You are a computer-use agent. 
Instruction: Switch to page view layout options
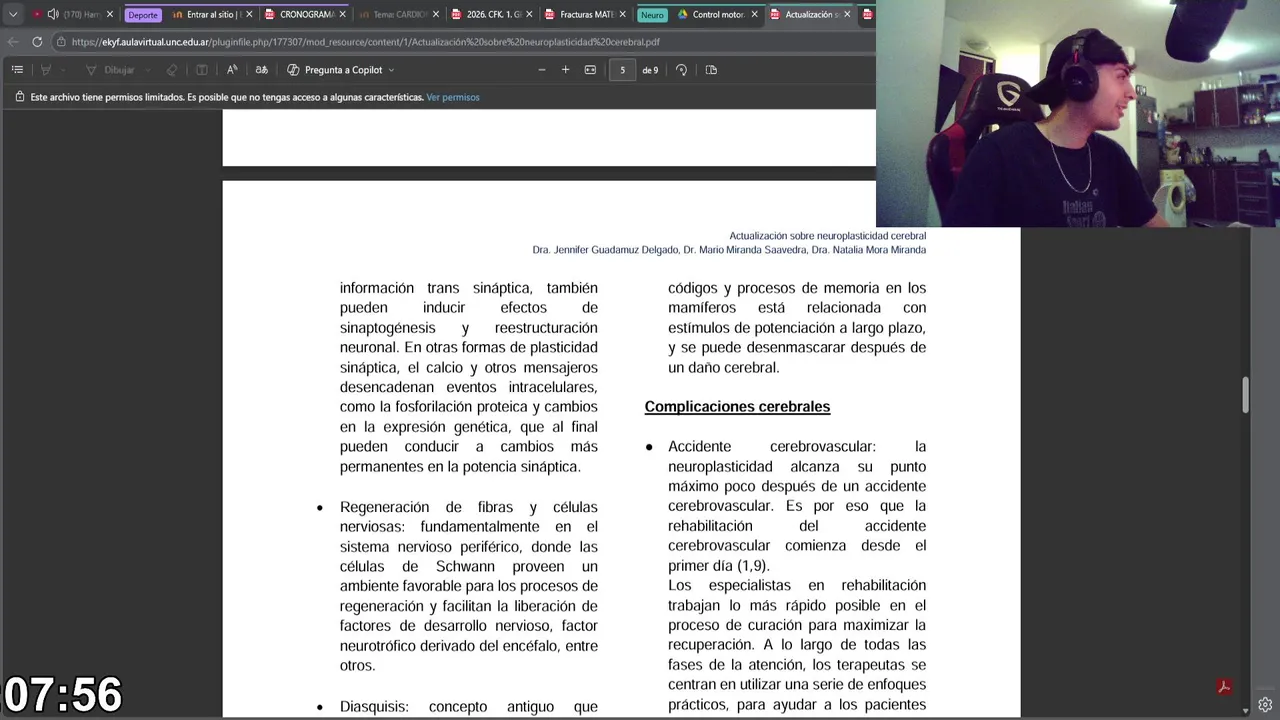coord(712,70)
